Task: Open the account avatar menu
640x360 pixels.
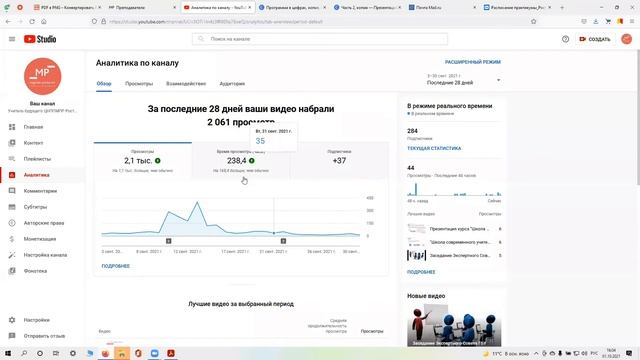Action: tap(627, 39)
